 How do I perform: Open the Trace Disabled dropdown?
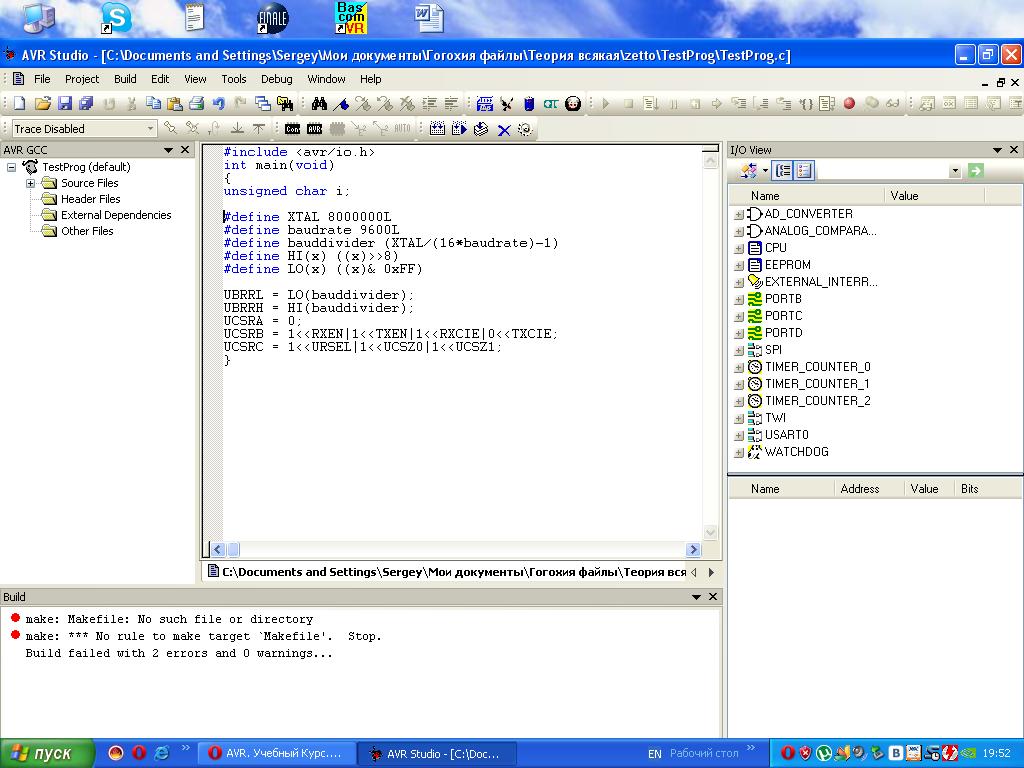(x=151, y=129)
